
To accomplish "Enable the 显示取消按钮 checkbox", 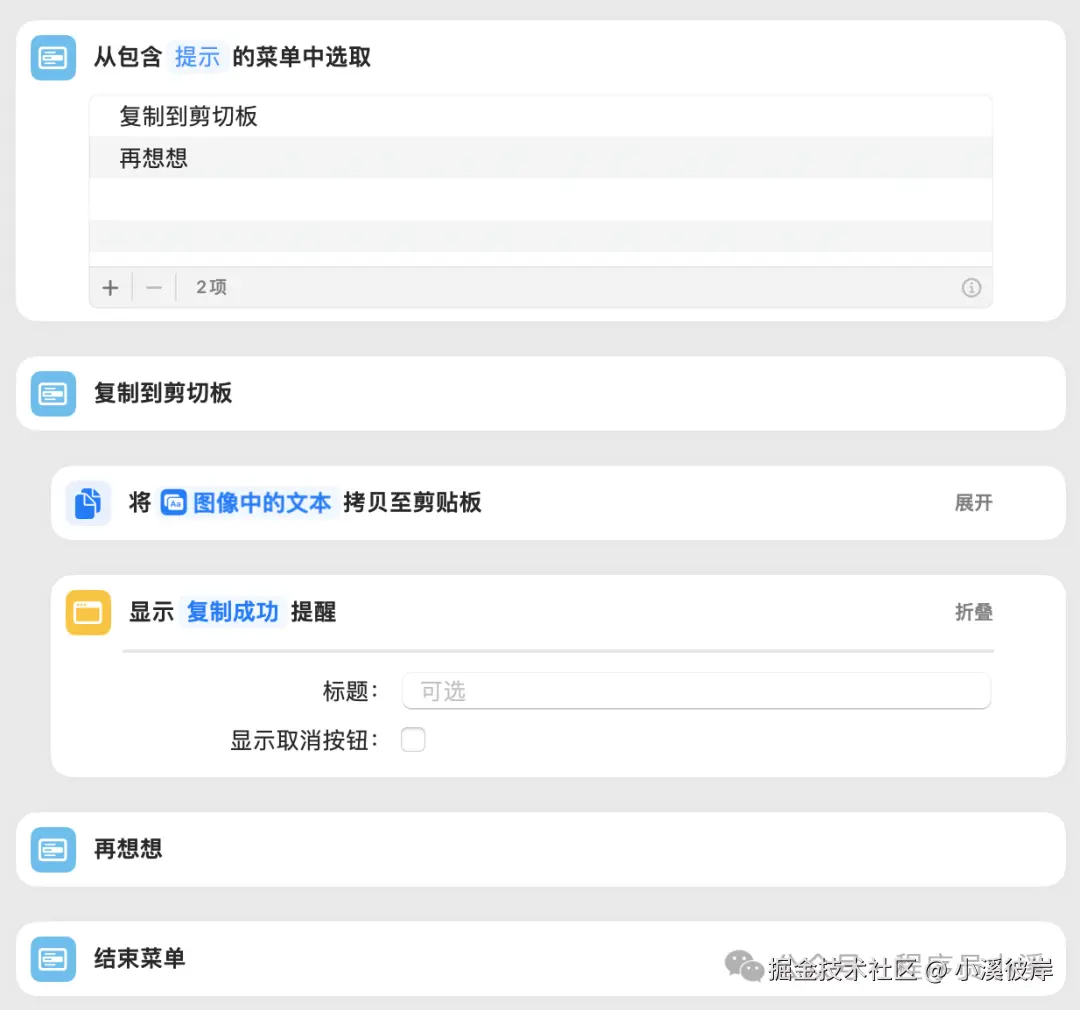I will [413, 739].
